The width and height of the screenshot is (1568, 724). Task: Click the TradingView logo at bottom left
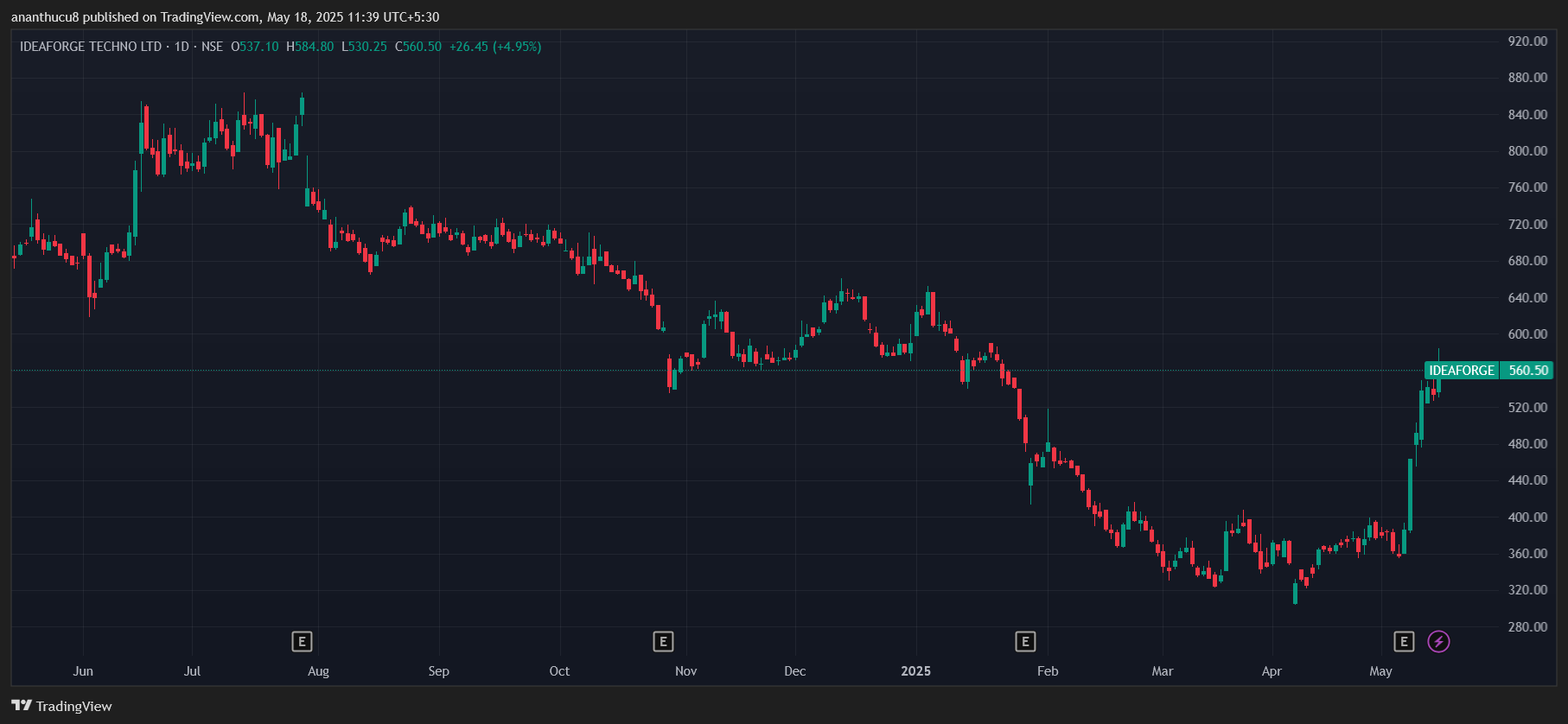61,706
